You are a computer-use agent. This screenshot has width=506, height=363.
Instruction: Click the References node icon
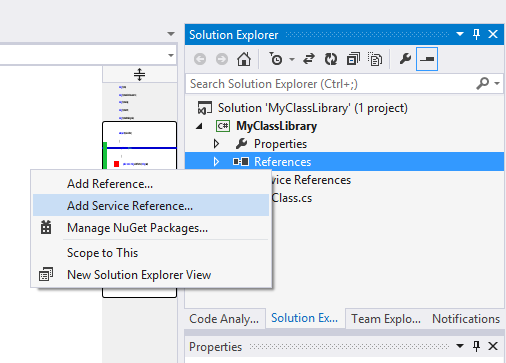pos(241,162)
